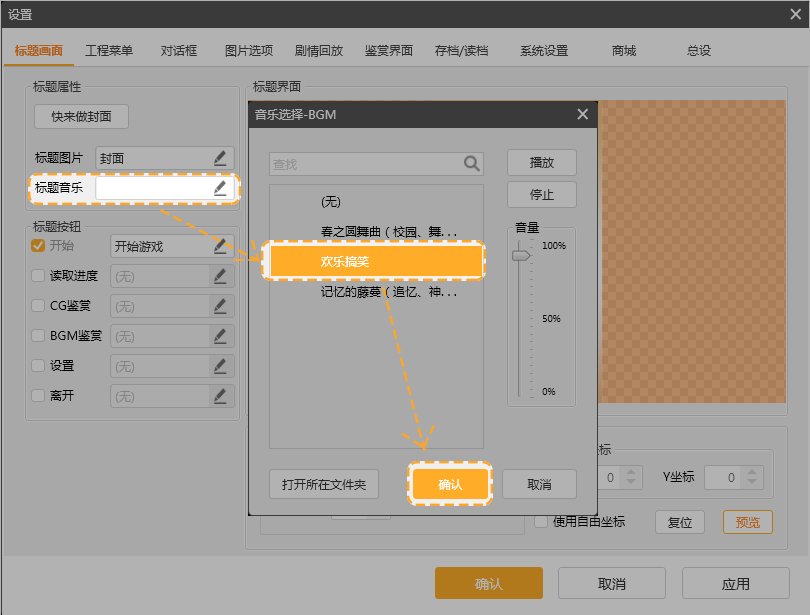Click the 音量 volume slider handle
This screenshot has width=810, height=615.
tap(521, 256)
